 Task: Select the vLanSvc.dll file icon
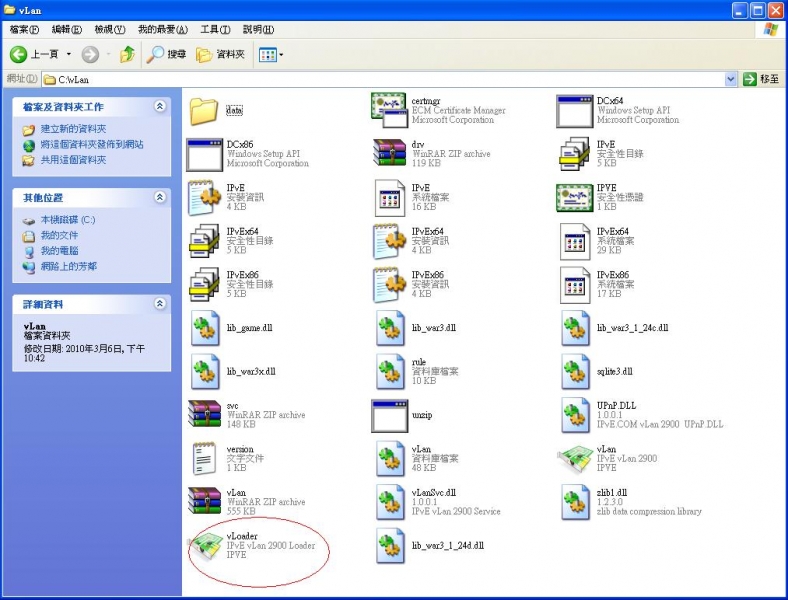(390, 502)
